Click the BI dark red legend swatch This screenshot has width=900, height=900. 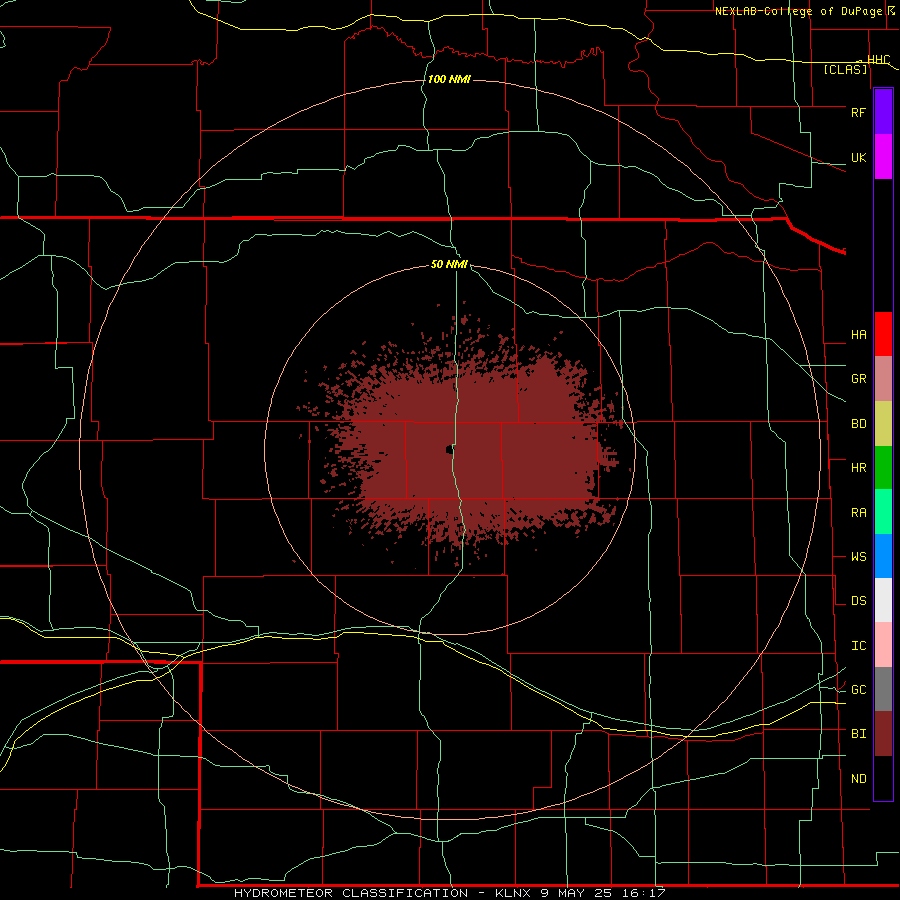click(x=883, y=734)
